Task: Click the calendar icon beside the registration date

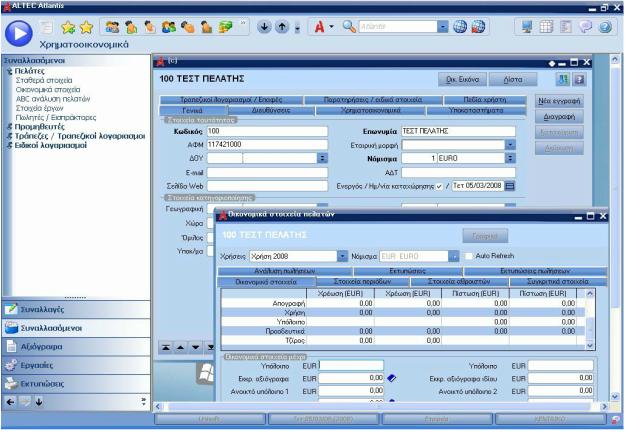Action: tap(510, 186)
